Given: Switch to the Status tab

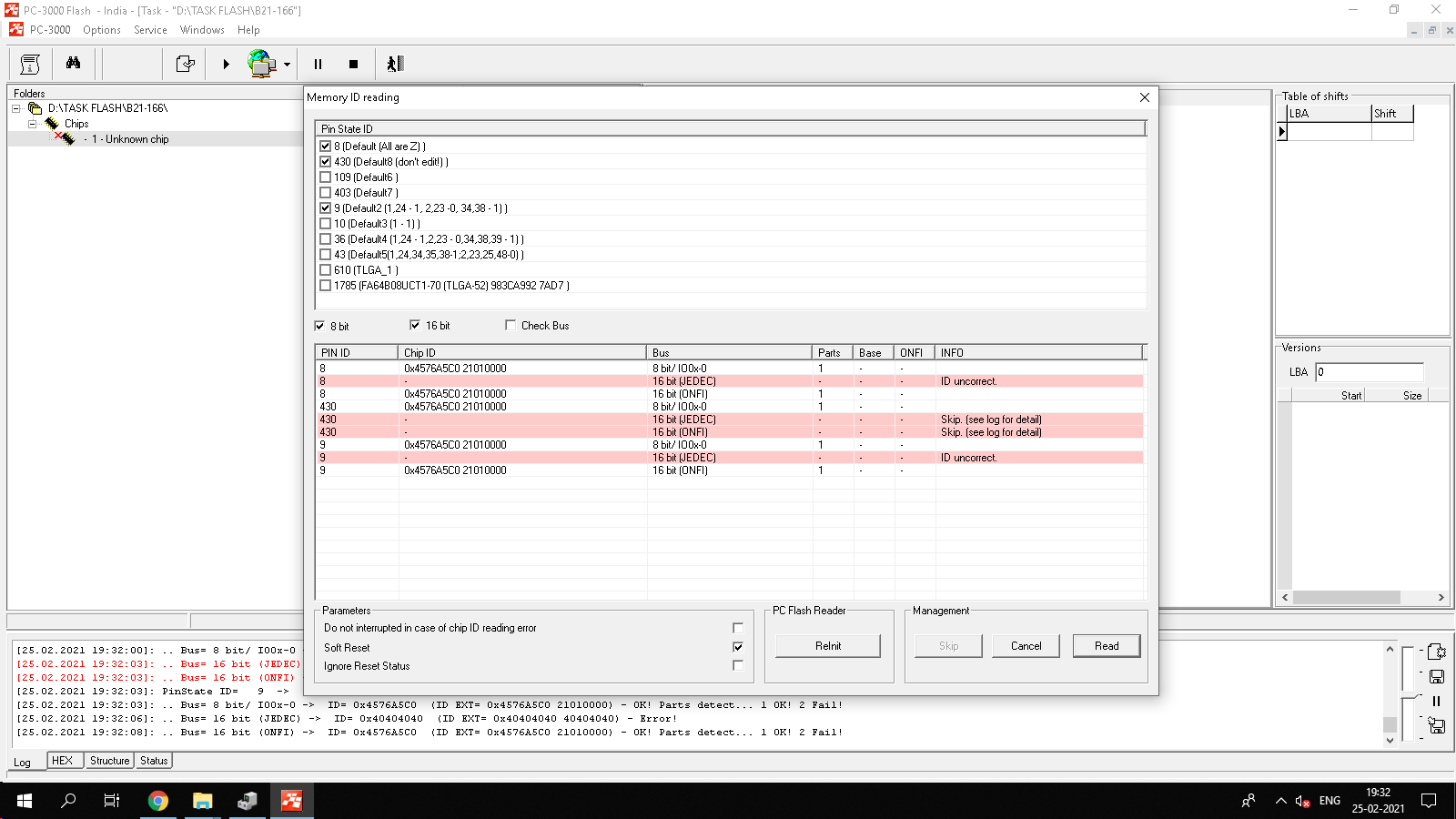Looking at the screenshot, I should click(154, 761).
